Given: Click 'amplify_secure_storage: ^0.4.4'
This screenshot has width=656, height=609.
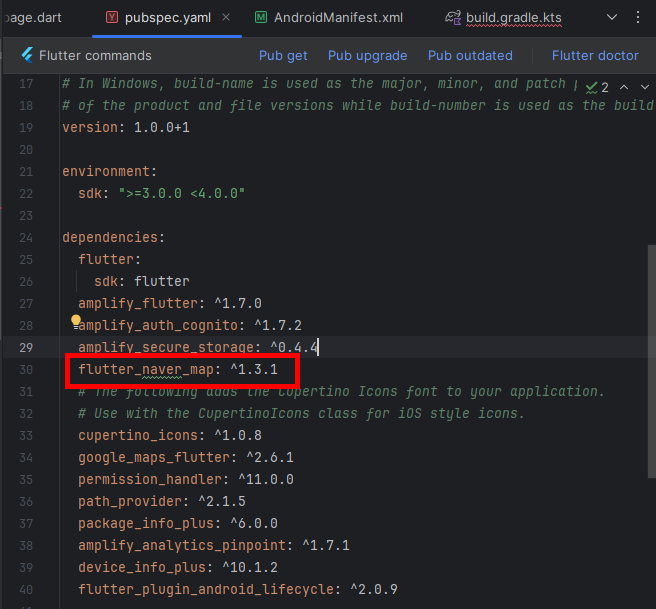Looking at the screenshot, I should point(198,348).
